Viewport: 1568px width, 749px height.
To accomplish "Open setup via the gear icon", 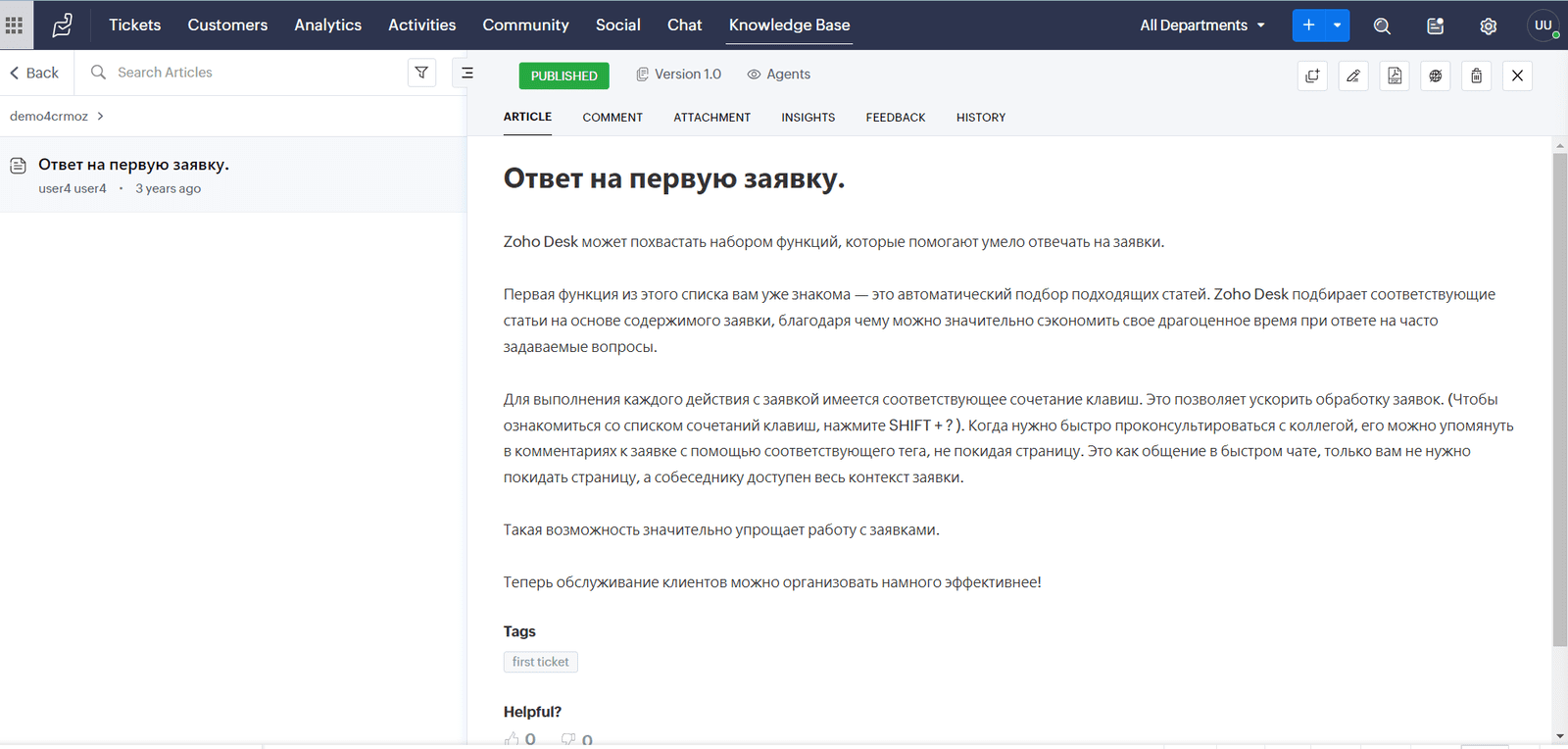I will click(x=1488, y=25).
